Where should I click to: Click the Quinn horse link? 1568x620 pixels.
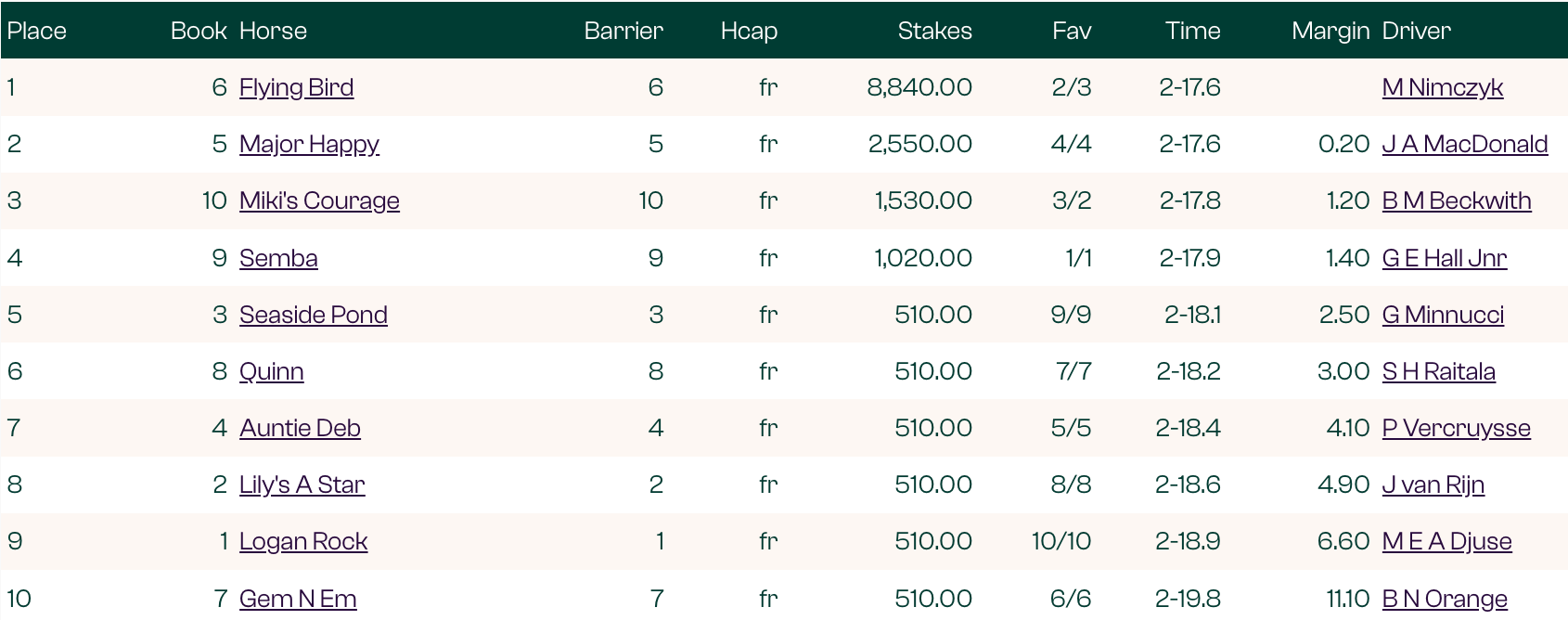[271, 371]
